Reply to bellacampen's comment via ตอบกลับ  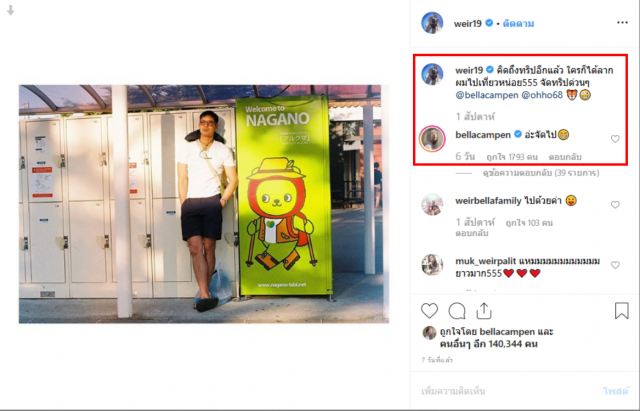tap(565, 157)
